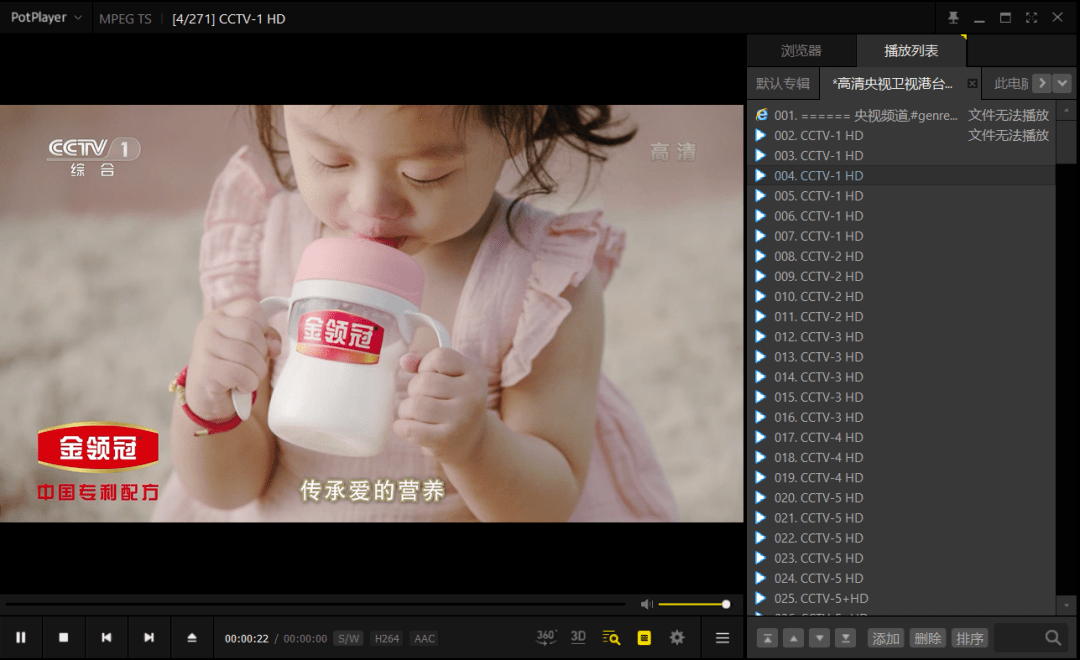Switch to the 播放列表 tab
The image size is (1080, 660).
911,50
